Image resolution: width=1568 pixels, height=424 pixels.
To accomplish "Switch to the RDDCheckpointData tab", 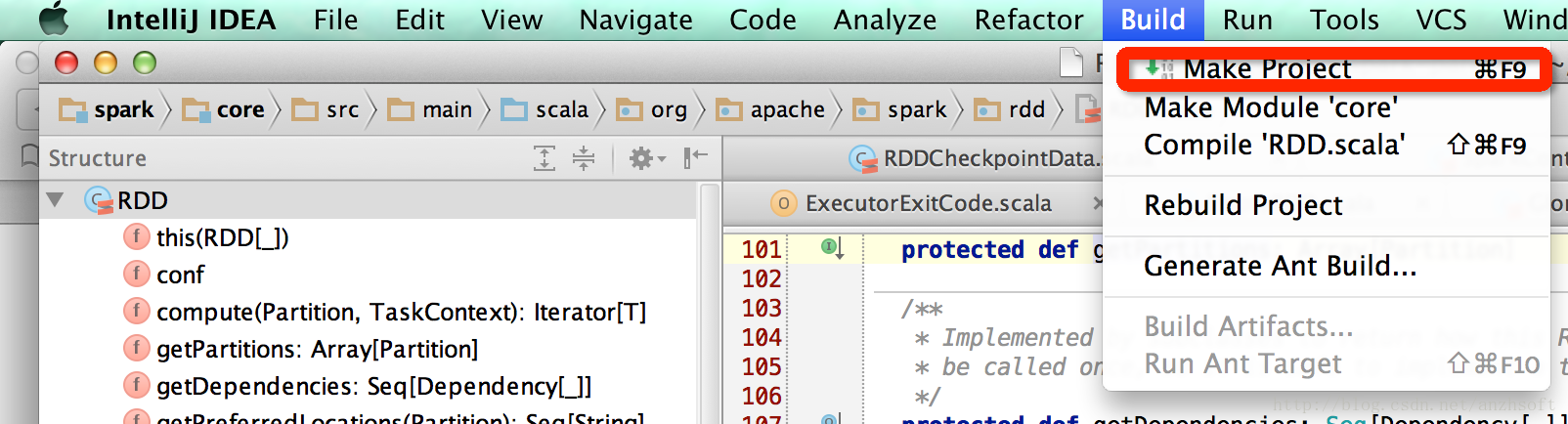I will (x=989, y=158).
